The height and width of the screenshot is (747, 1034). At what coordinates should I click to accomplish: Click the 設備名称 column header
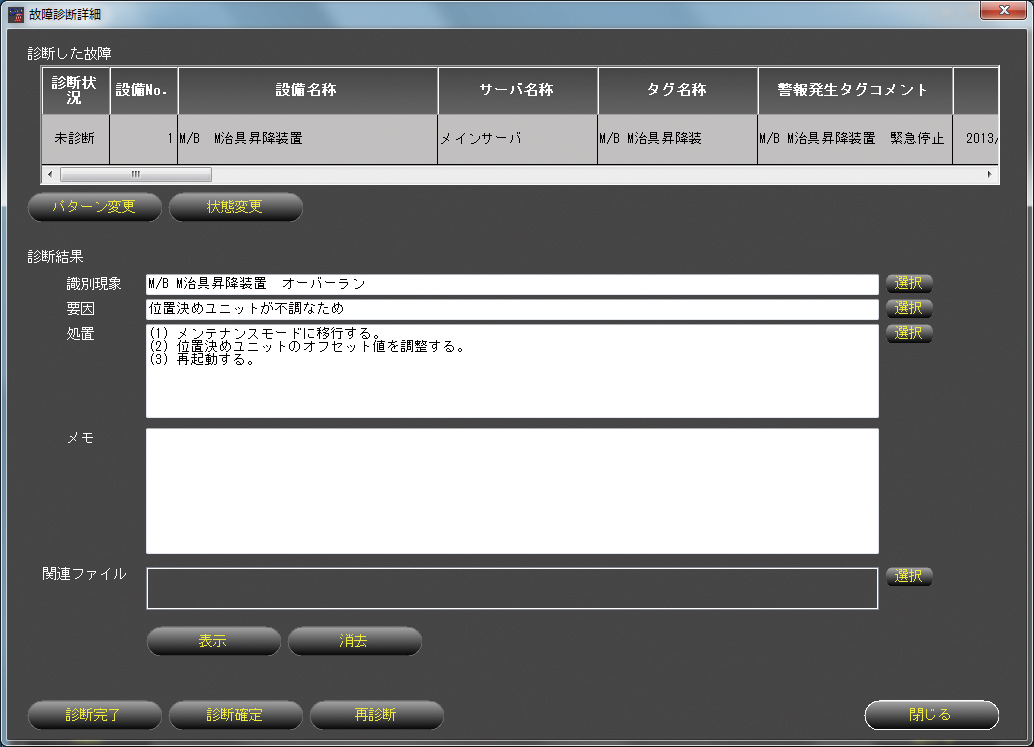(x=307, y=90)
